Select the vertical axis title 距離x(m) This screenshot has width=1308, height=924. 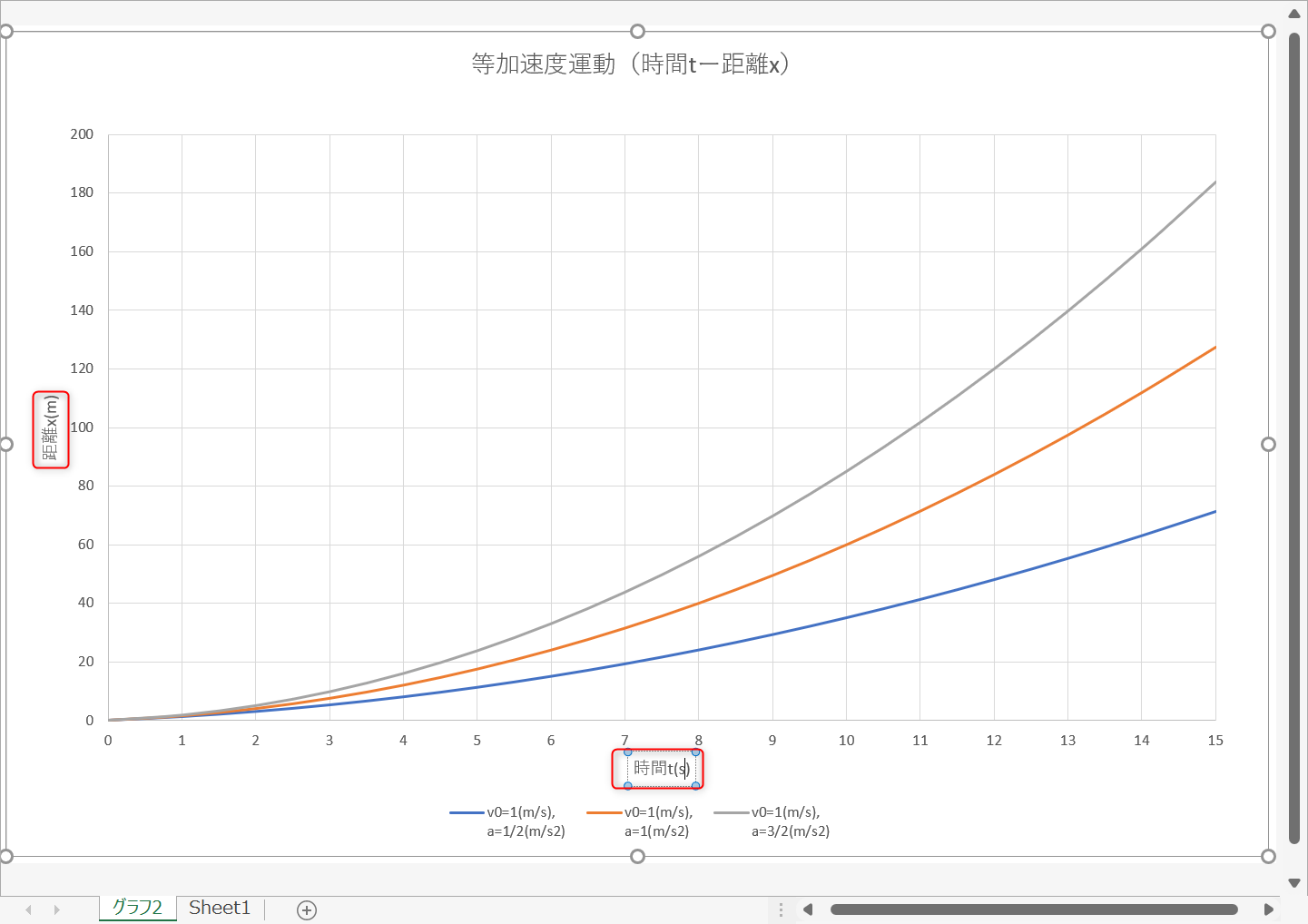point(51,429)
